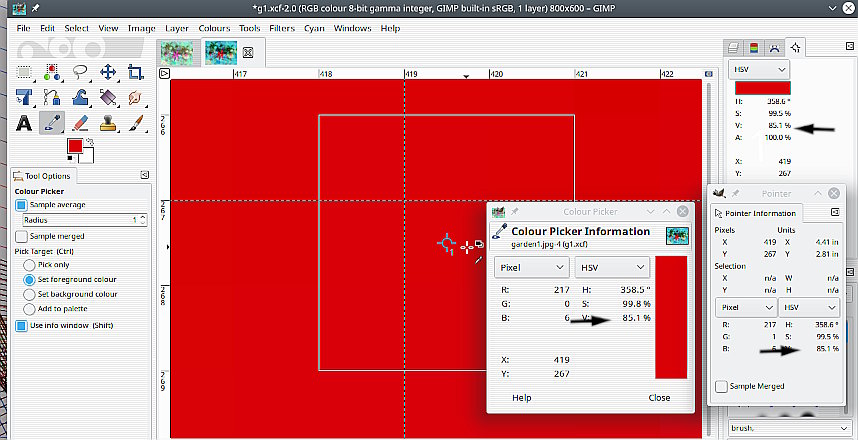Open the Cyan menu
This screenshot has width=858, height=440.
click(314, 28)
